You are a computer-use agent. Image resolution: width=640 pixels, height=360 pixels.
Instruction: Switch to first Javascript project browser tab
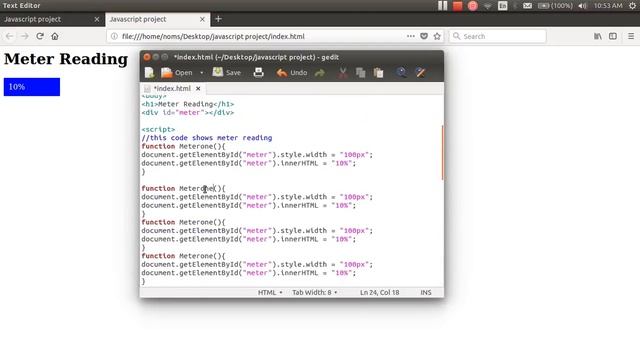[52, 19]
